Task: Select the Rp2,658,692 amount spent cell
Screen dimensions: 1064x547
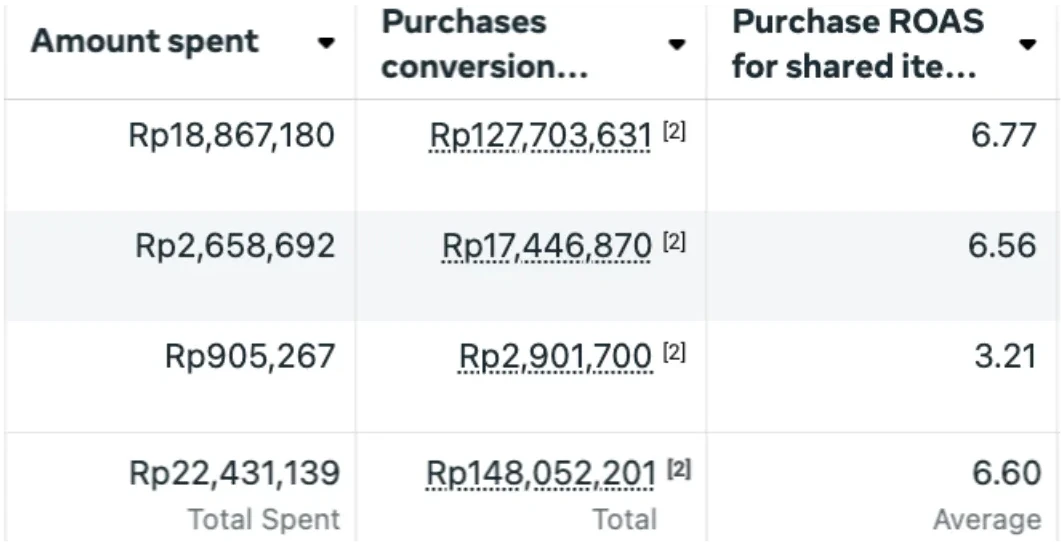Action: 235,245
